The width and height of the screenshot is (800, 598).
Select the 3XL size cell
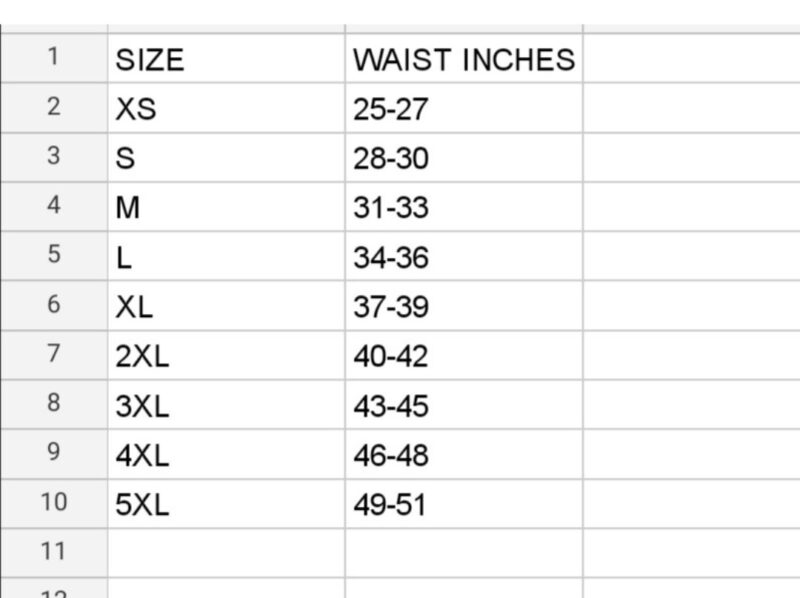point(225,405)
